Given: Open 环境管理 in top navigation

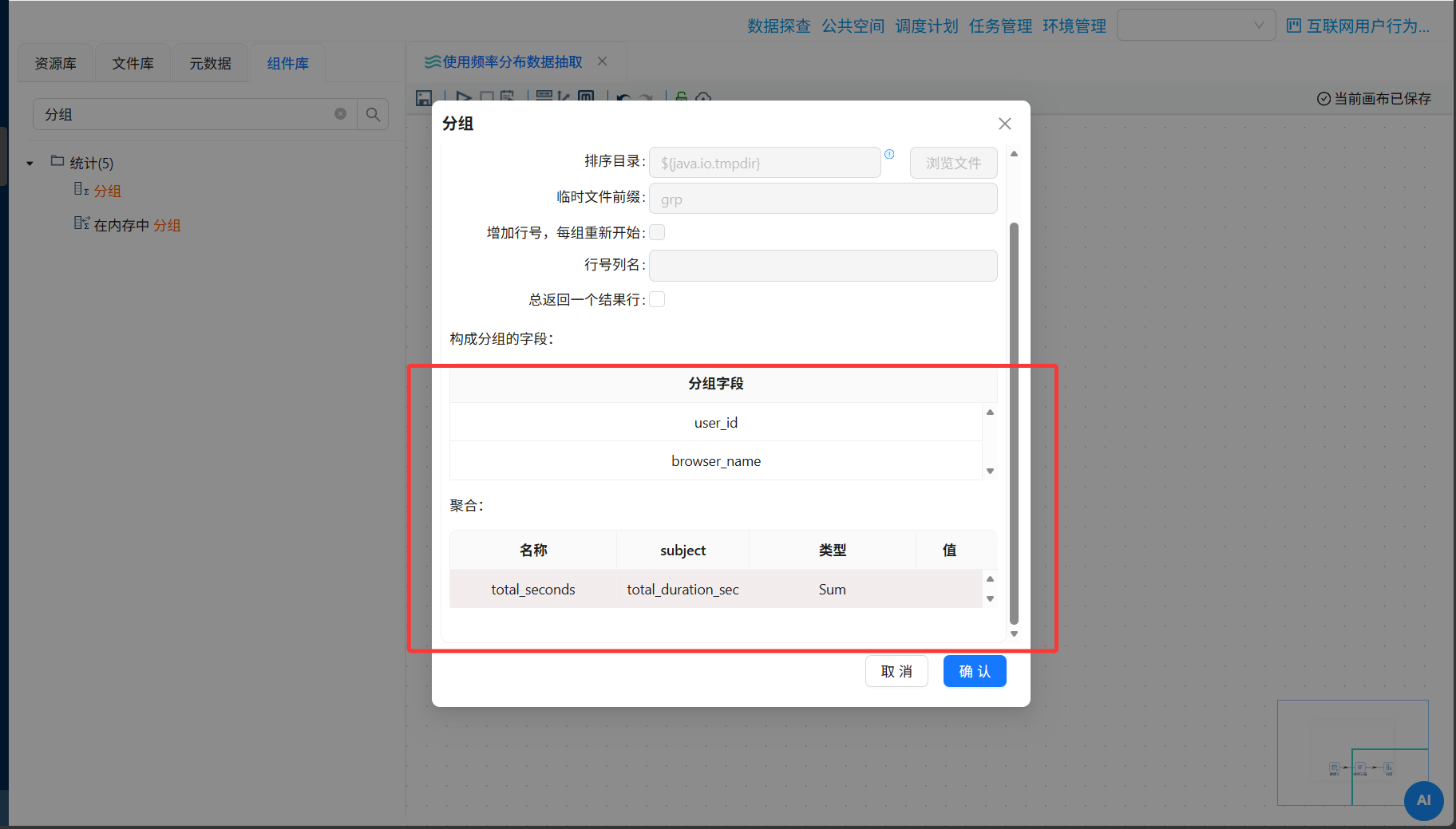Looking at the screenshot, I should [x=1074, y=26].
